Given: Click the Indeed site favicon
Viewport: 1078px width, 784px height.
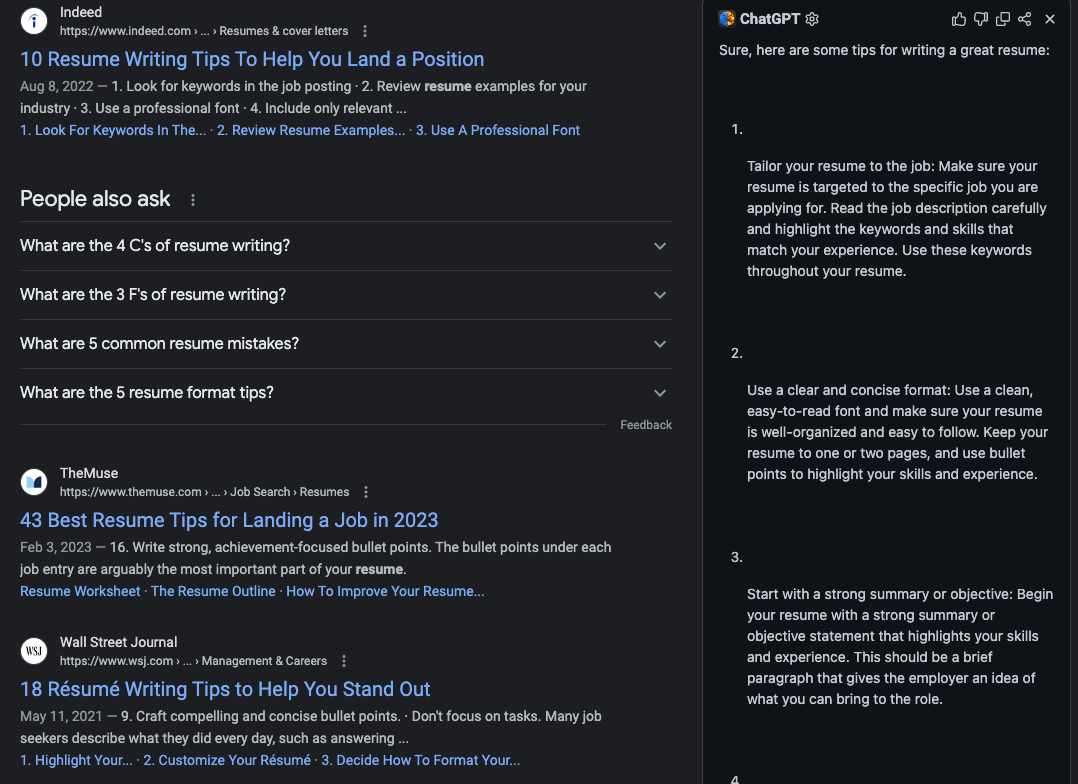Looking at the screenshot, I should pyautogui.click(x=34, y=21).
